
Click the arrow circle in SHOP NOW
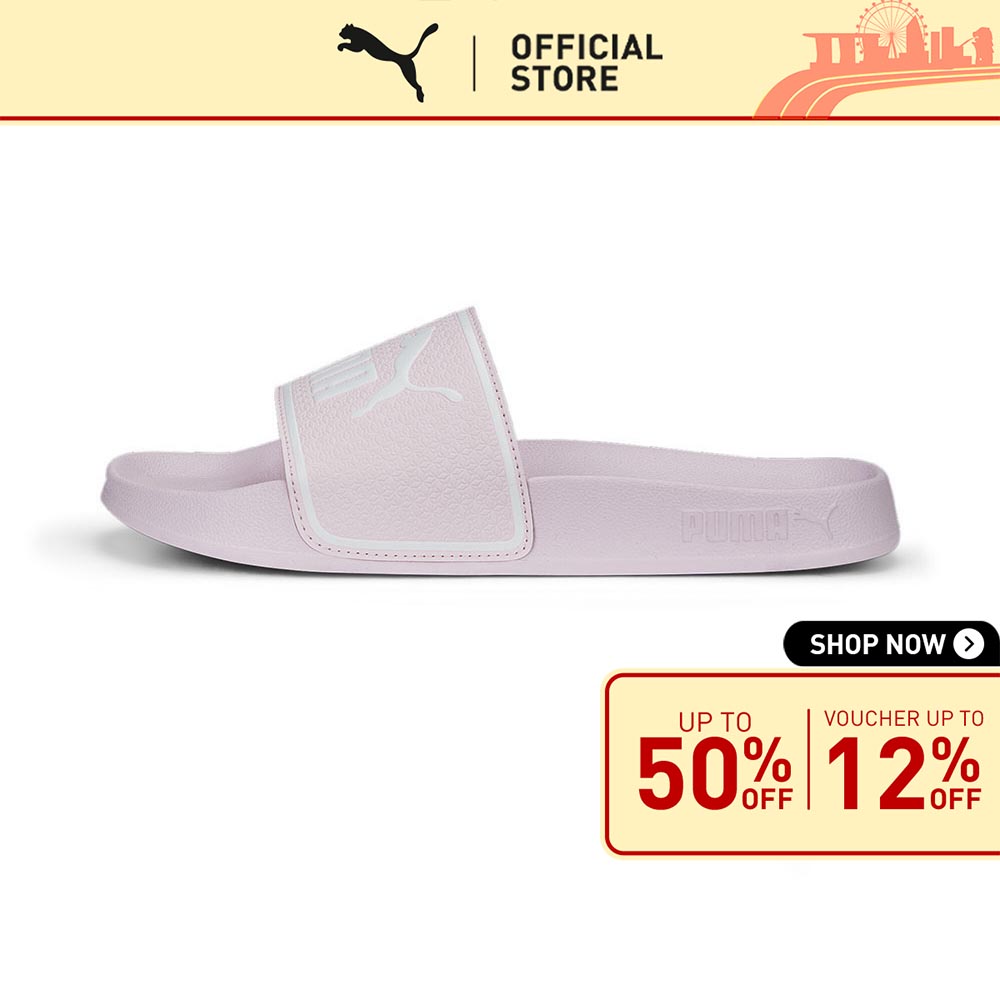click(x=969, y=644)
